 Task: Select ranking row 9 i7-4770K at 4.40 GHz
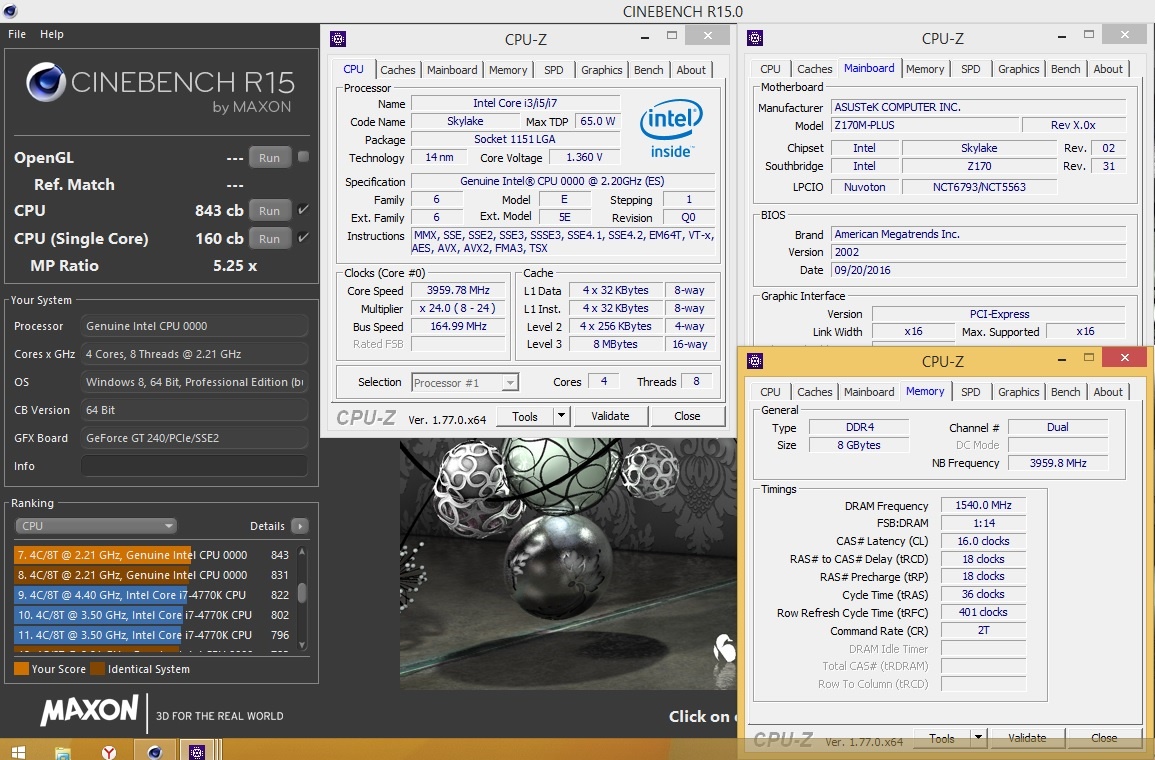click(152, 594)
